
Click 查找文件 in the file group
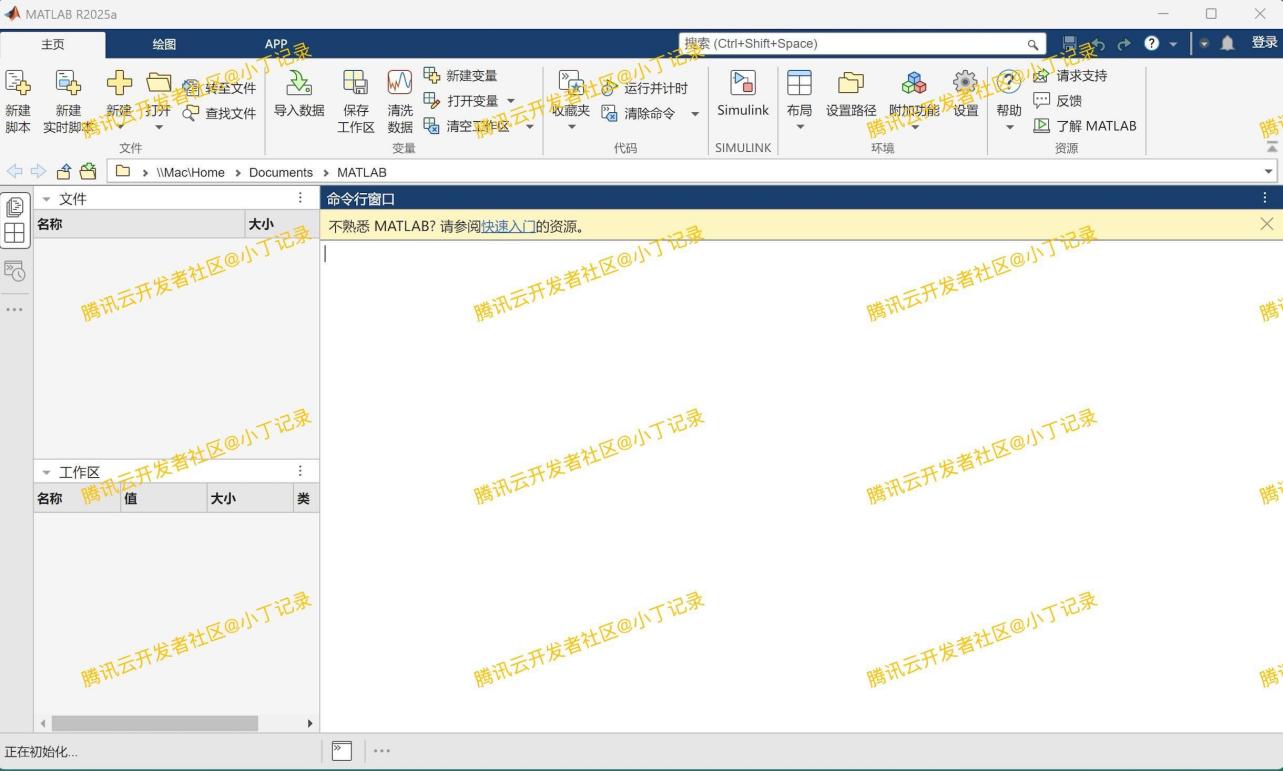click(220, 113)
